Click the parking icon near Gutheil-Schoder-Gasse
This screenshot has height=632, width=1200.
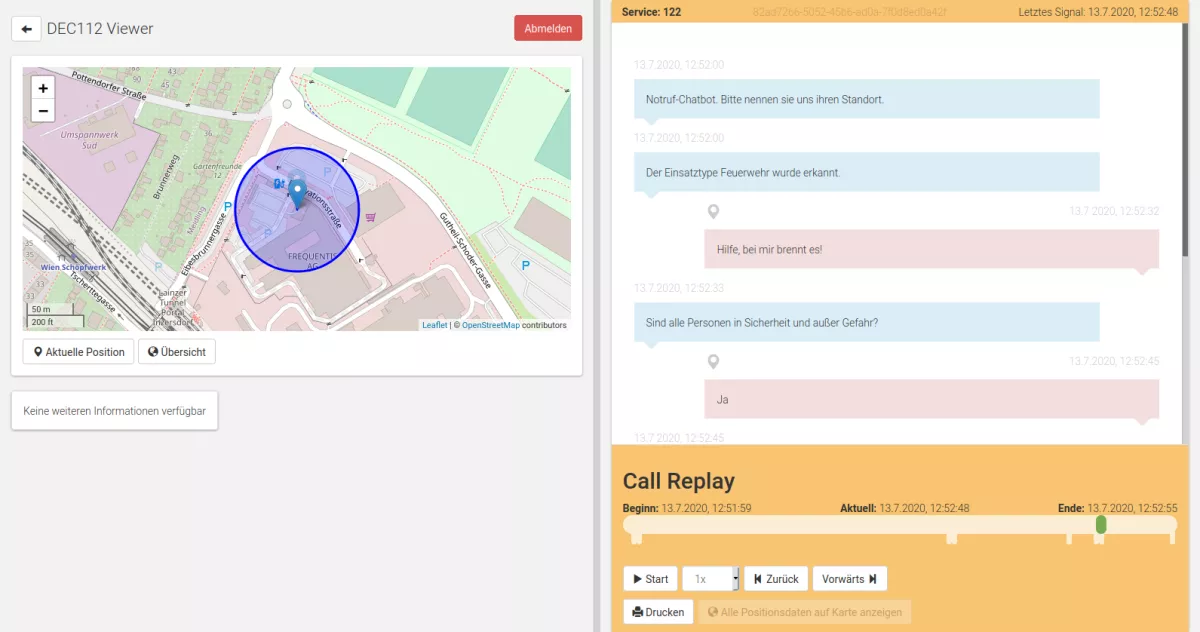pyautogui.click(x=526, y=265)
